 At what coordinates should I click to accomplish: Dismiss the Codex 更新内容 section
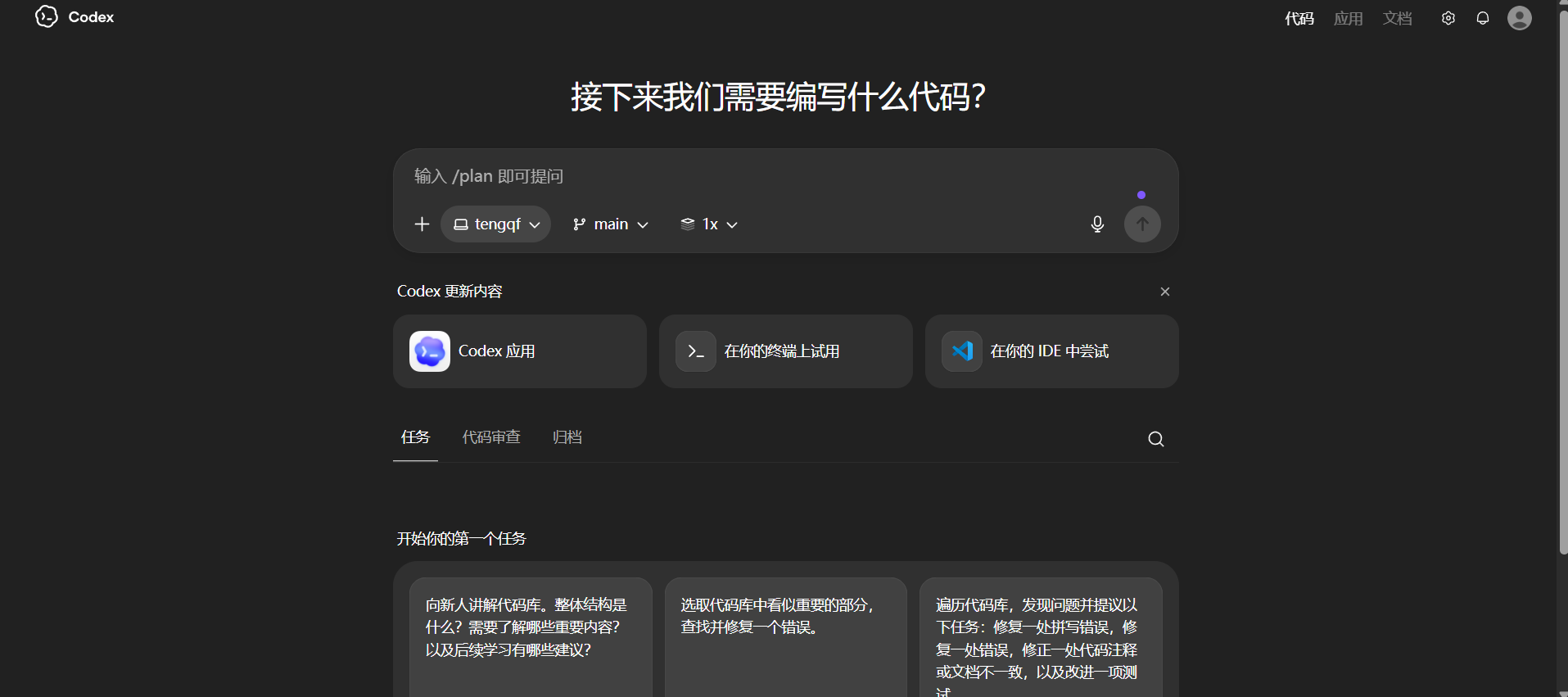1165,292
